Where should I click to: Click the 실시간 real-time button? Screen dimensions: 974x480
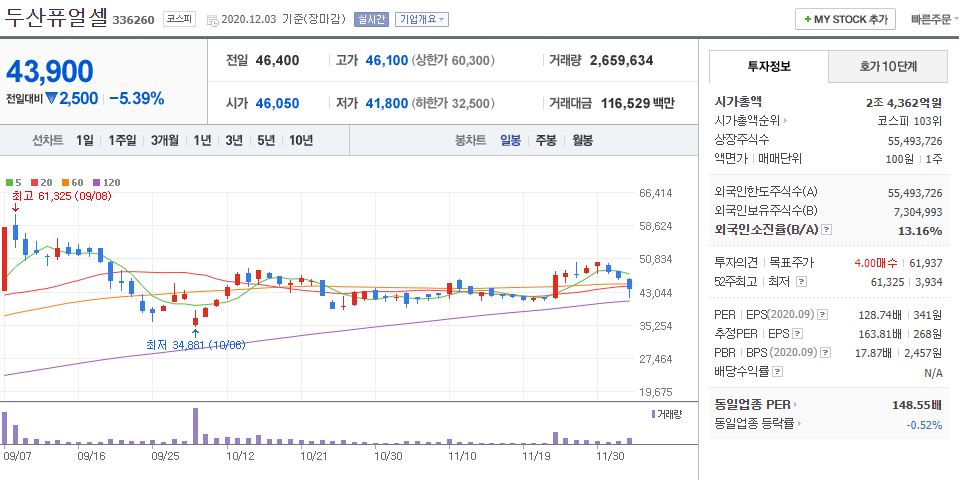pyautogui.click(x=371, y=19)
